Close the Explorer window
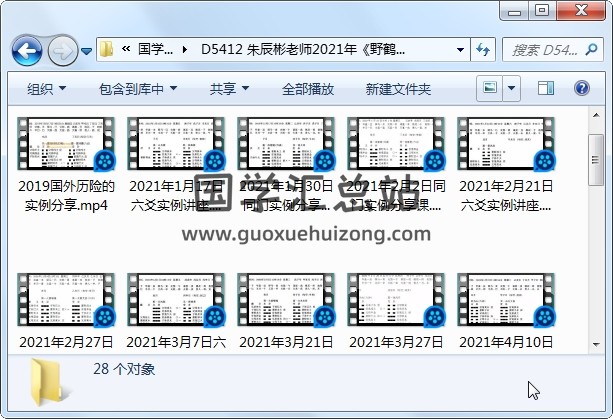 [581, 11]
